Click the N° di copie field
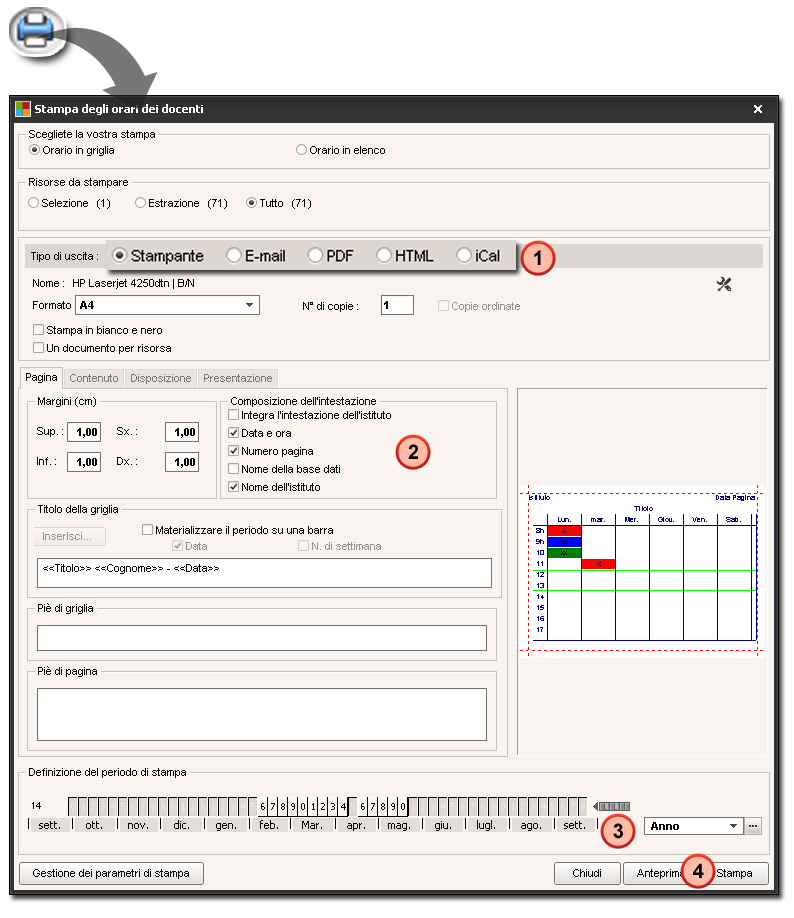794x918 pixels. [397, 306]
